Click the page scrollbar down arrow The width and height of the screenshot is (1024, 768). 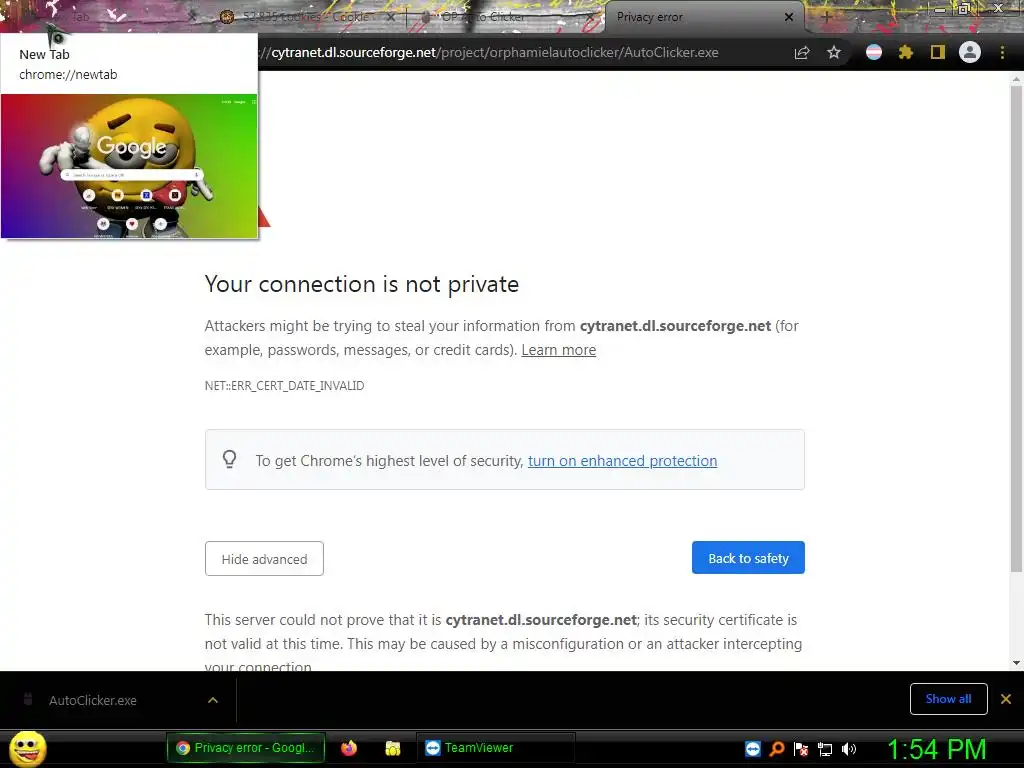click(1016, 663)
